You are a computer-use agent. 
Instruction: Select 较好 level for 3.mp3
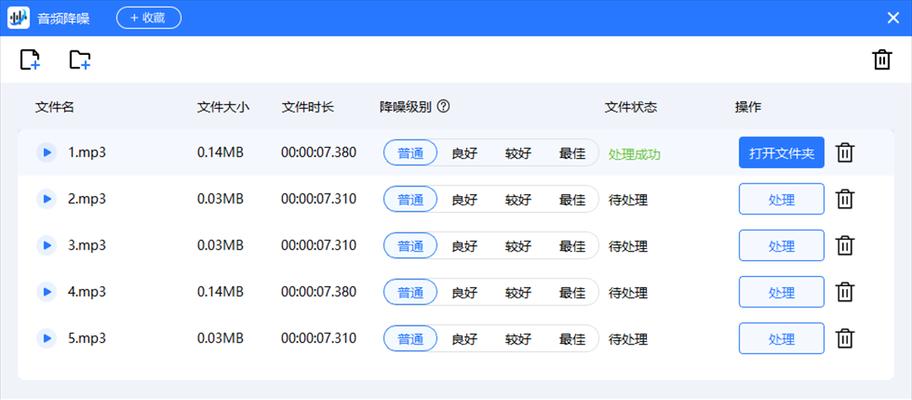pyautogui.click(x=518, y=246)
